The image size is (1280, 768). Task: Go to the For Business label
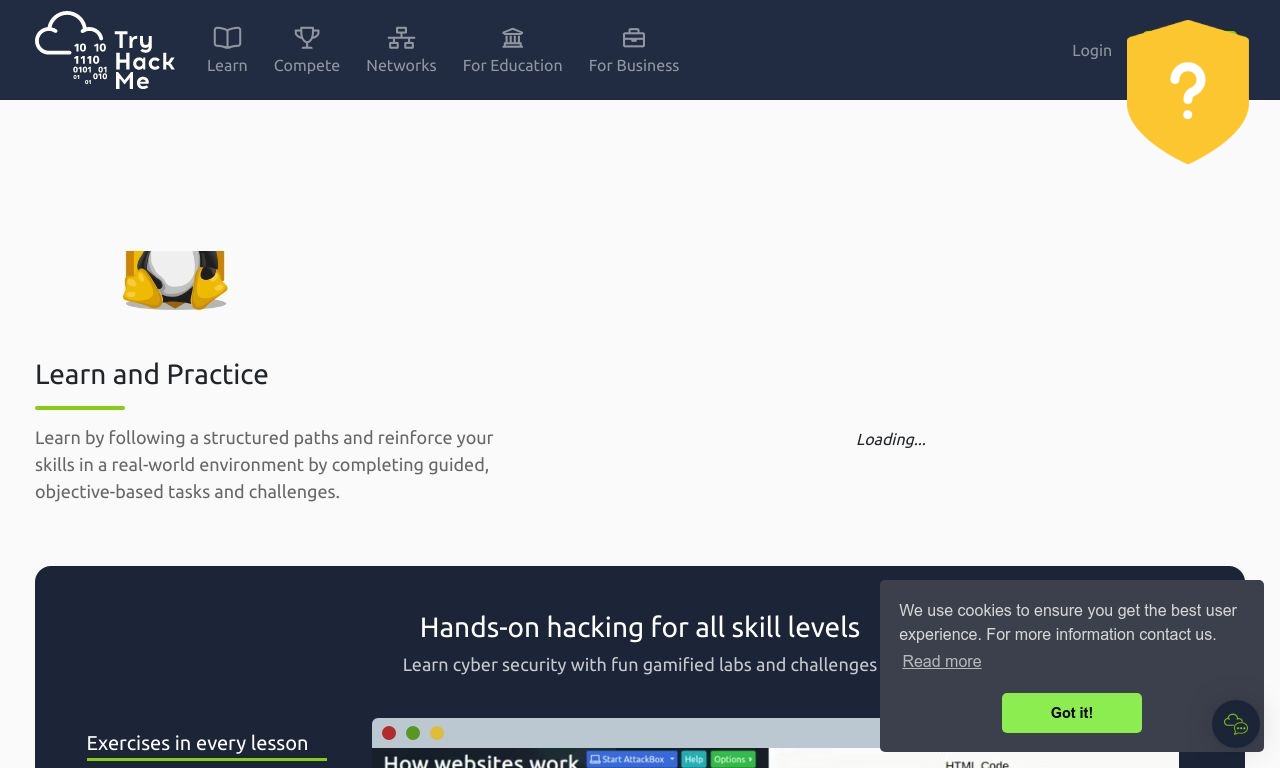(634, 65)
